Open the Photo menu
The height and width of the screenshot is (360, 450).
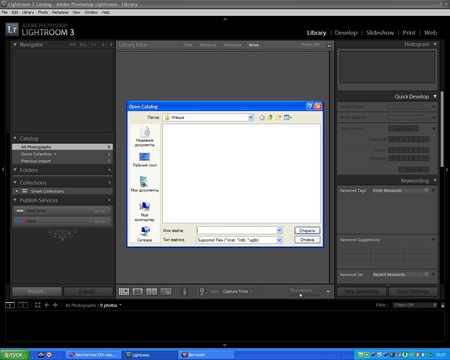[x=43, y=12]
